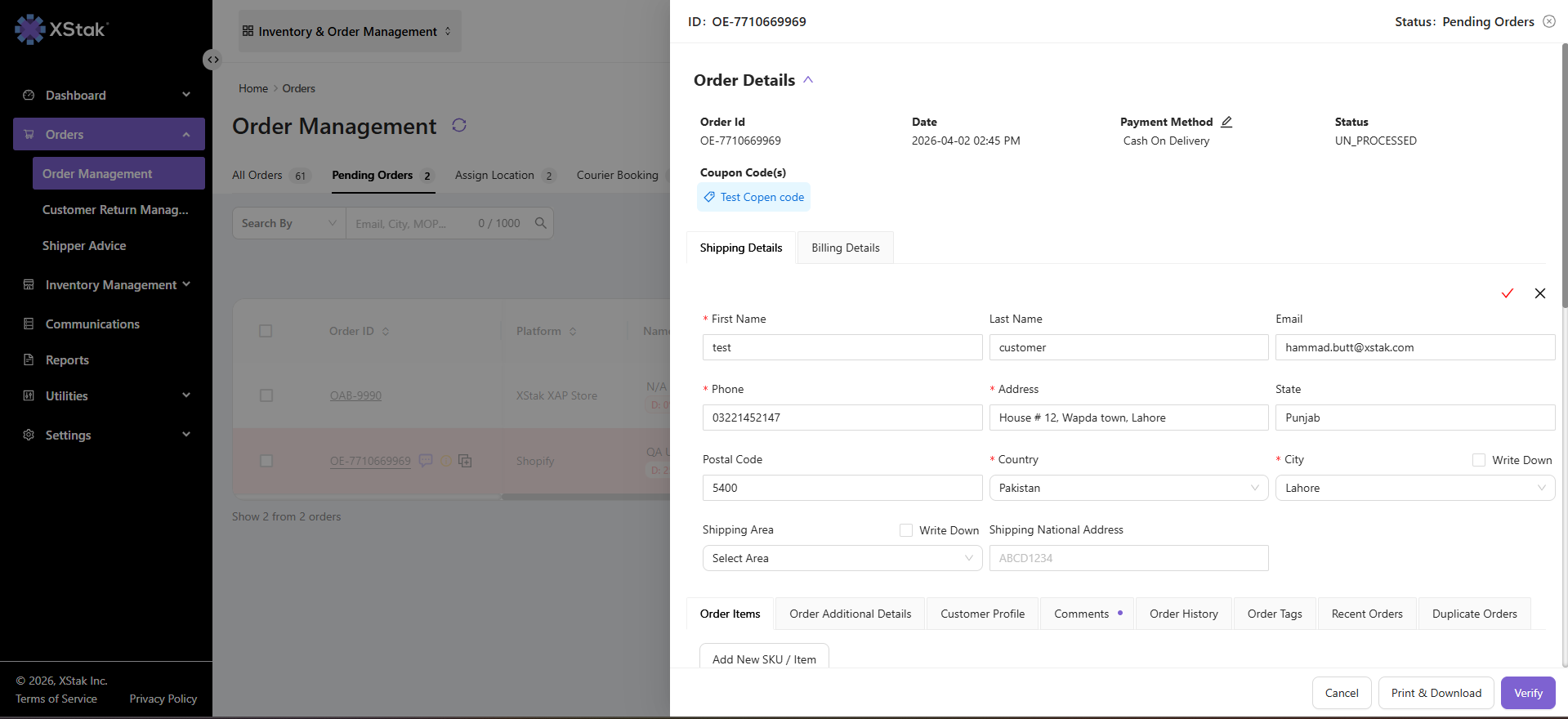
Task: Select the OAB-9990 row checkbox
Action: click(x=266, y=395)
